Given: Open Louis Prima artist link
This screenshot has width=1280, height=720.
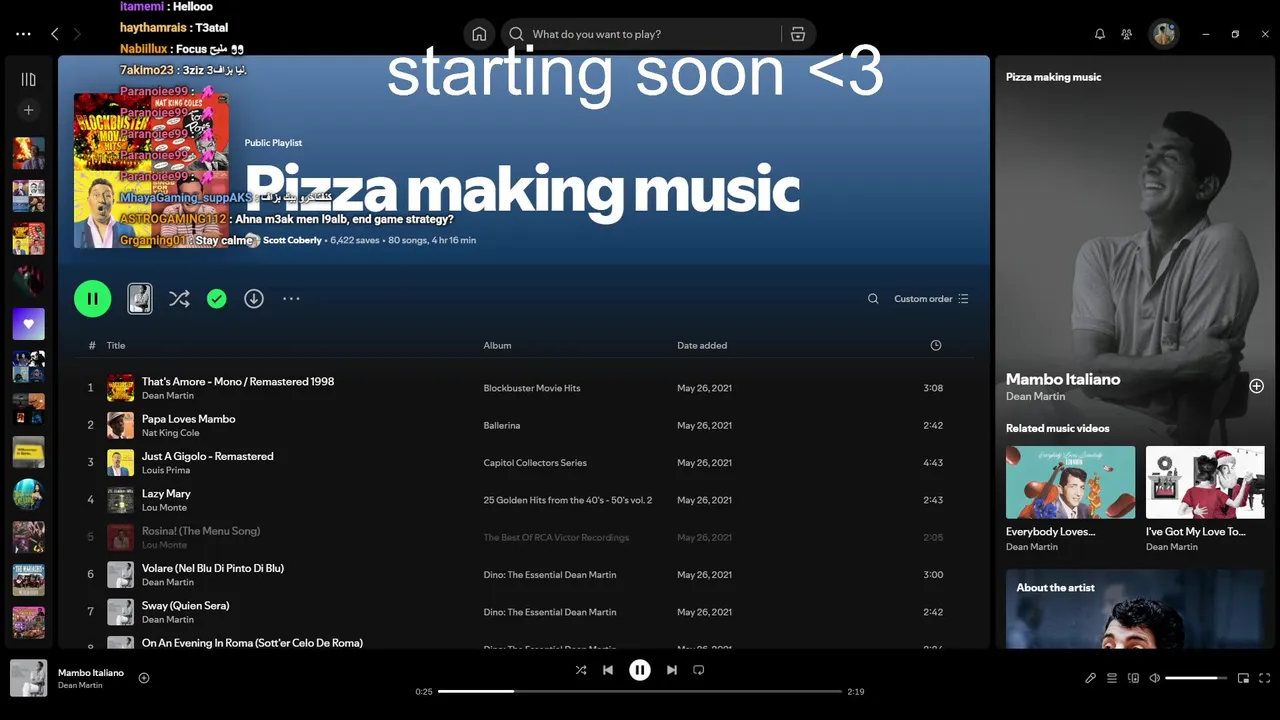Looking at the screenshot, I should click(x=166, y=470).
